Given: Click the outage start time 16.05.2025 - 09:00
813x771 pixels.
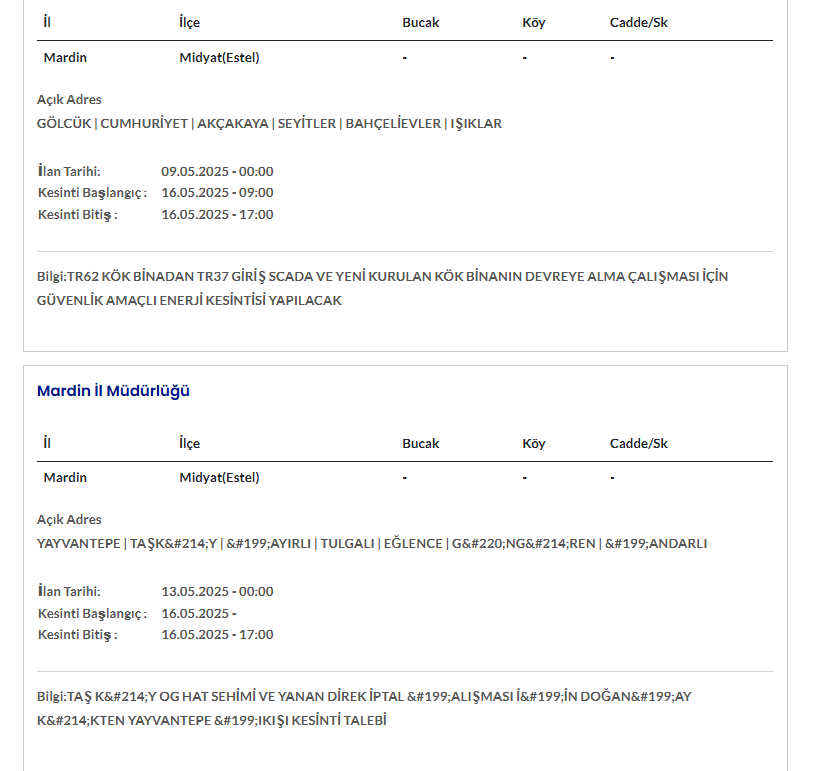Looking at the screenshot, I should coord(217,193).
